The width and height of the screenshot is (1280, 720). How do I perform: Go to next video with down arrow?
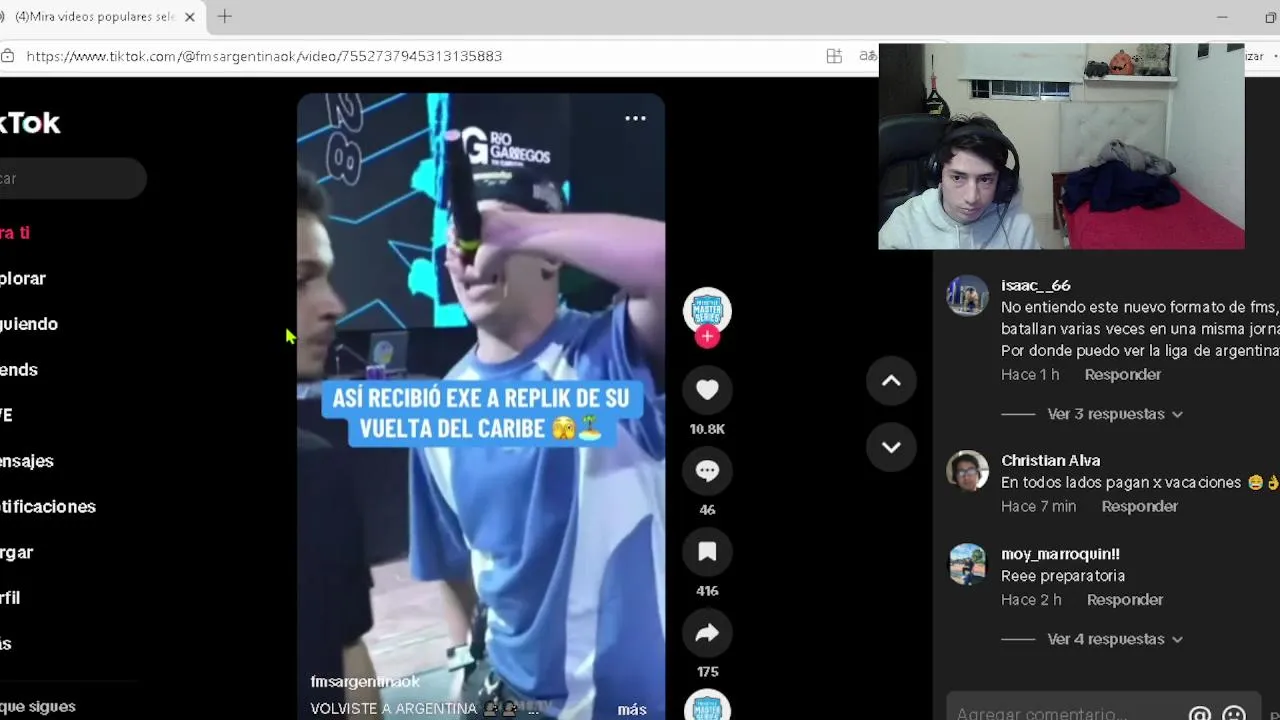click(x=891, y=447)
